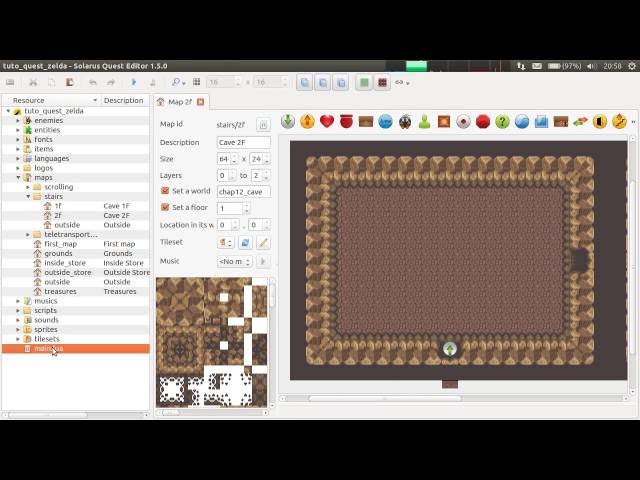The image size is (640, 480).
Task: Toggle visibility of the first layer
Action: (x=304, y=83)
